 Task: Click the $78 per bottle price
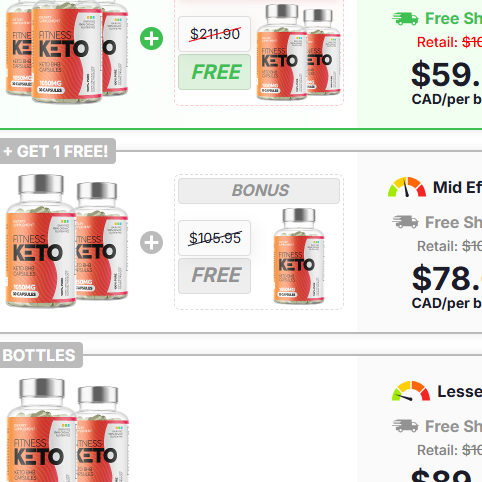pos(447,278)
